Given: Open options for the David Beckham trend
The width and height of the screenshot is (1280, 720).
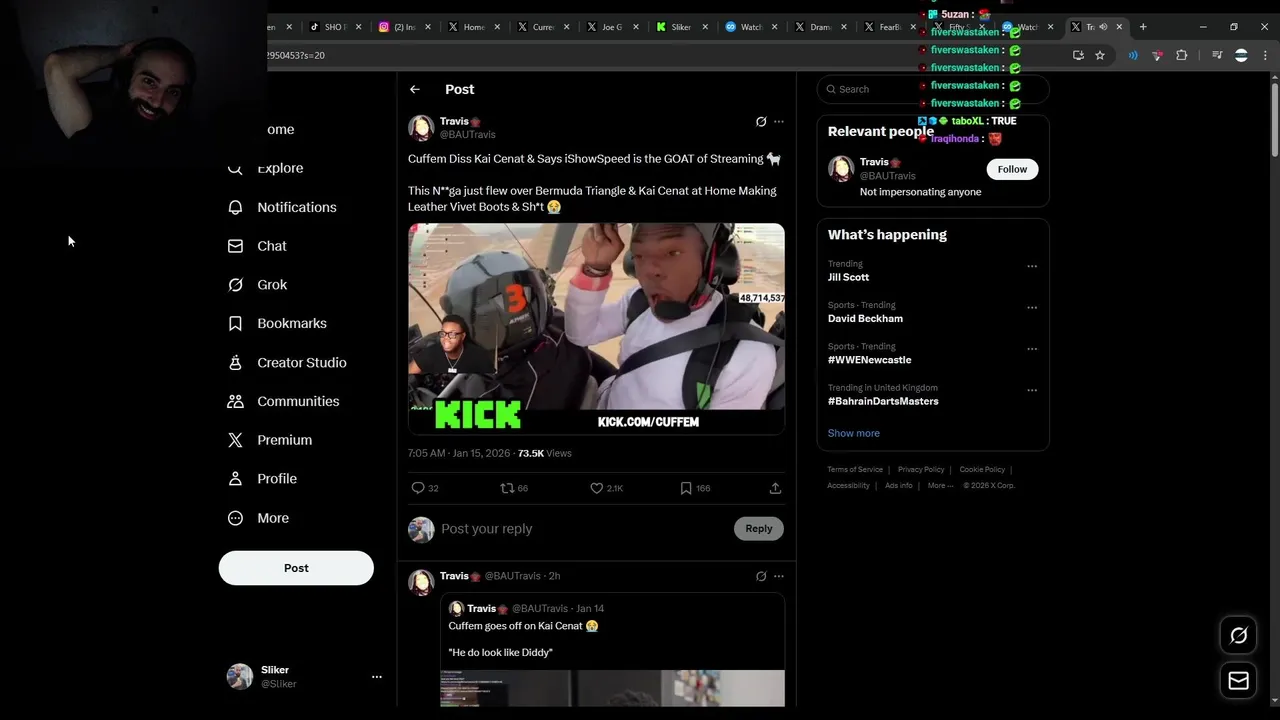Looking at the screenshot, I should click(x=1032, y=308).
